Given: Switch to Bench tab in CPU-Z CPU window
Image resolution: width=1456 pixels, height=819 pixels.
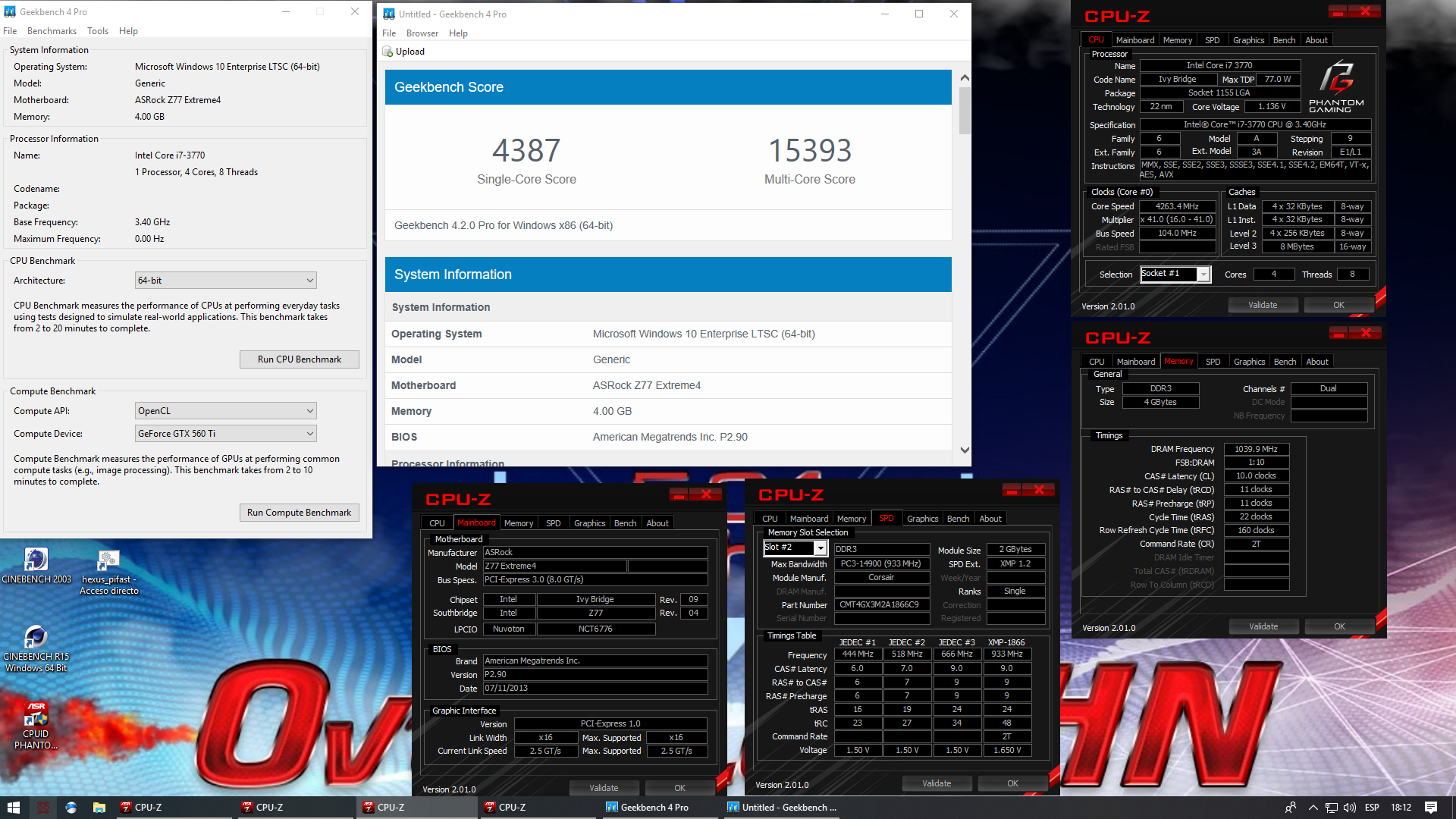Looking at the screenshot, I should point(1284,40).
